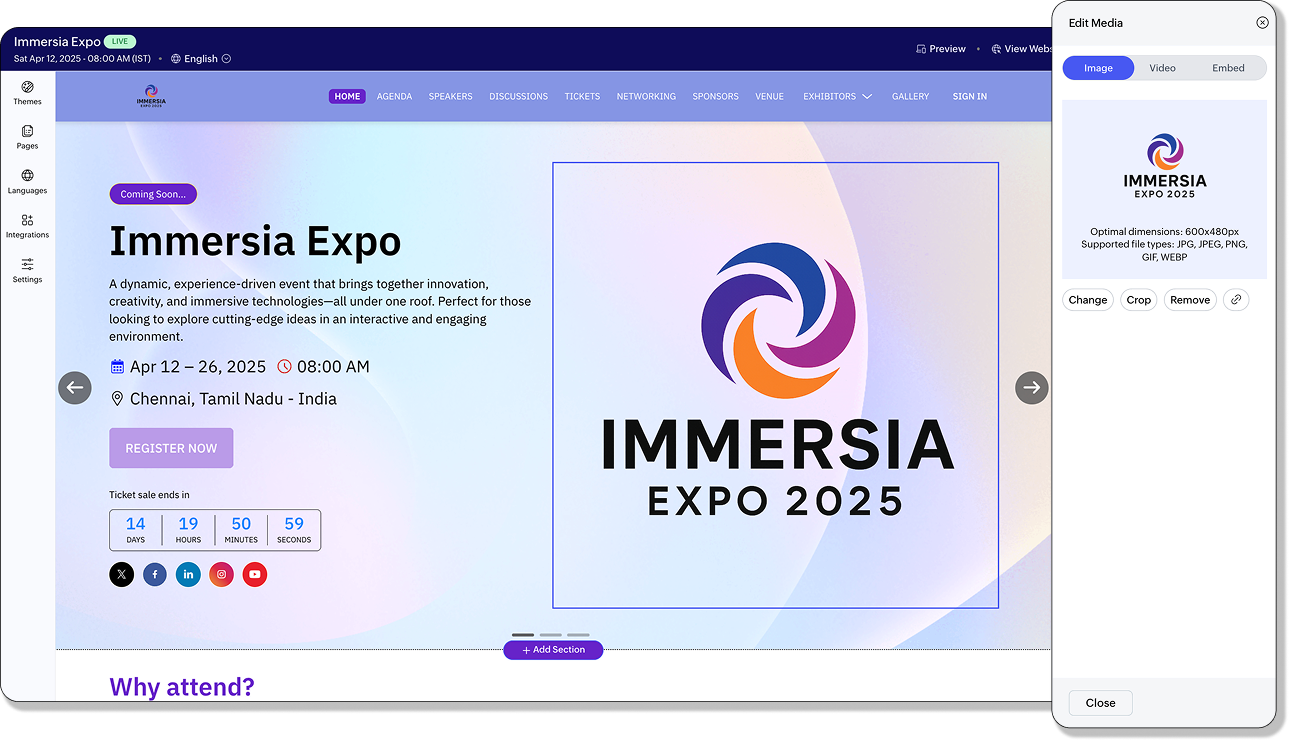Click the Close button in Edit Media

coord(1100,703)
